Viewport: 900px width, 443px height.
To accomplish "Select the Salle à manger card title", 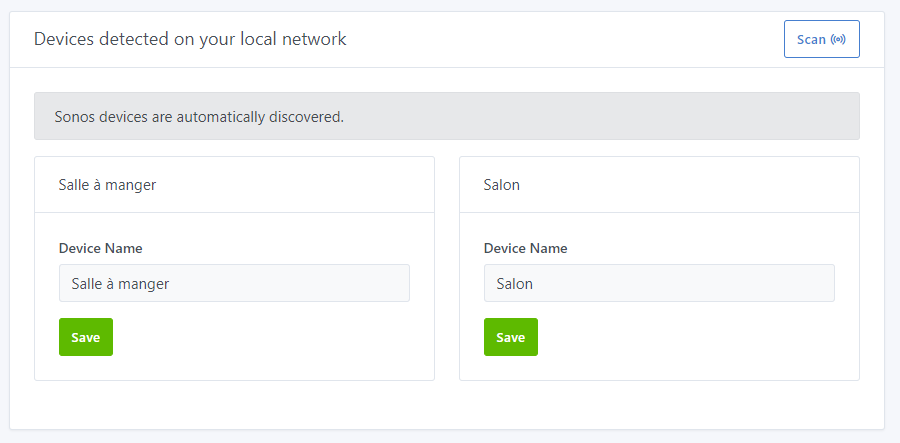I will click(107, 185).
